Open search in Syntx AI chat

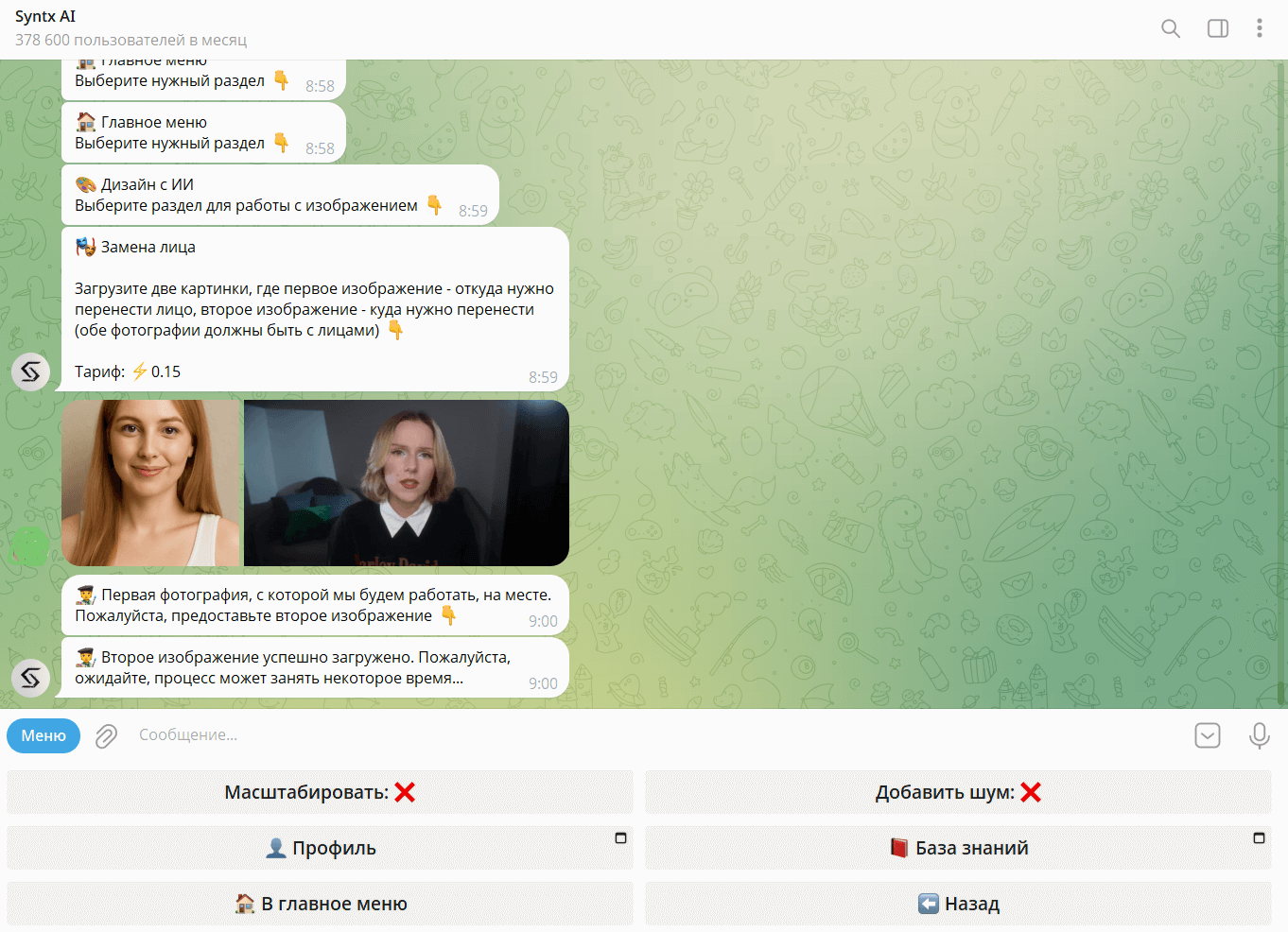[x=1171, y=28]
